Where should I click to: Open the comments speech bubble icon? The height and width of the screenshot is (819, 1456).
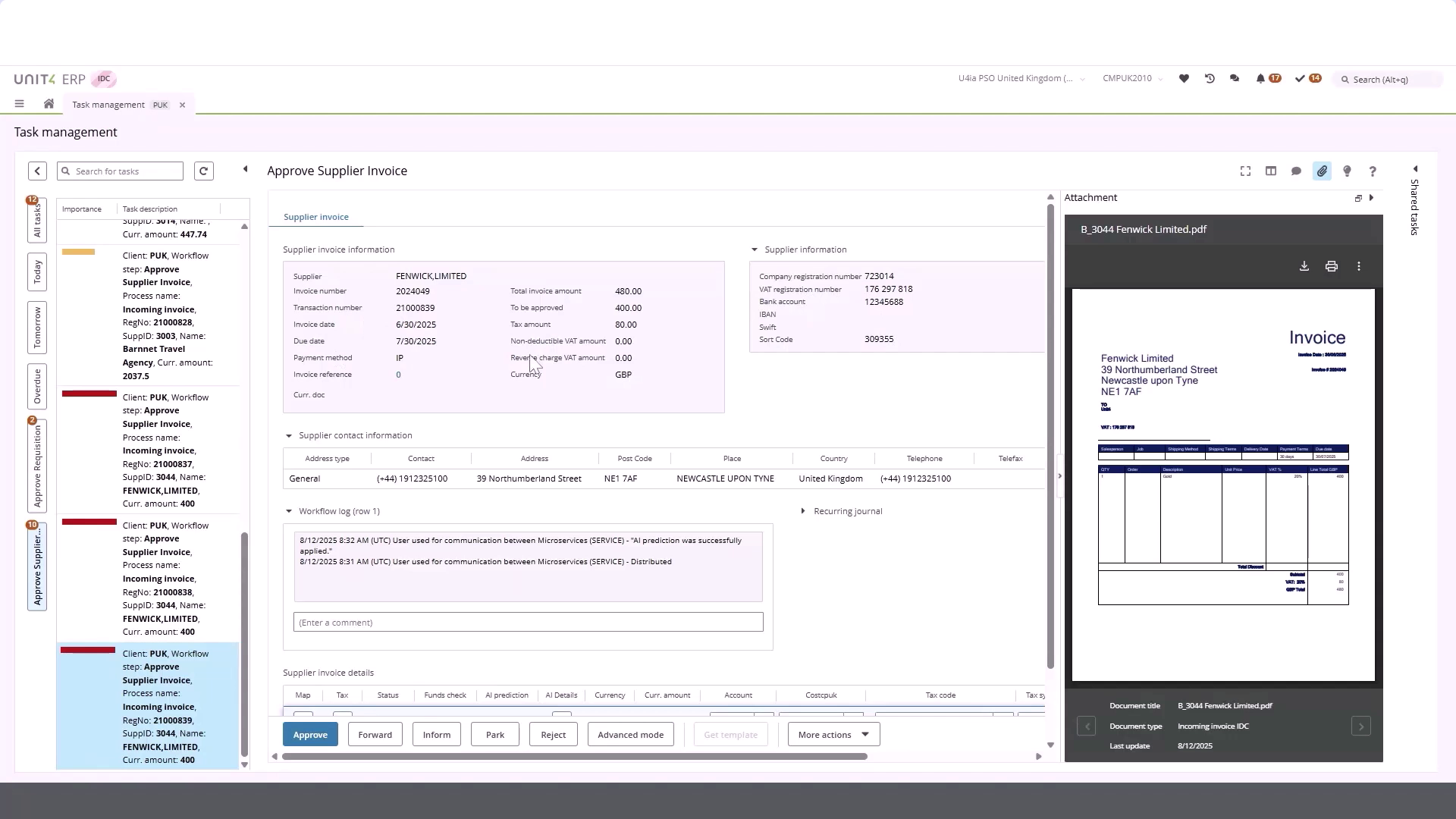pos(1296,171)
